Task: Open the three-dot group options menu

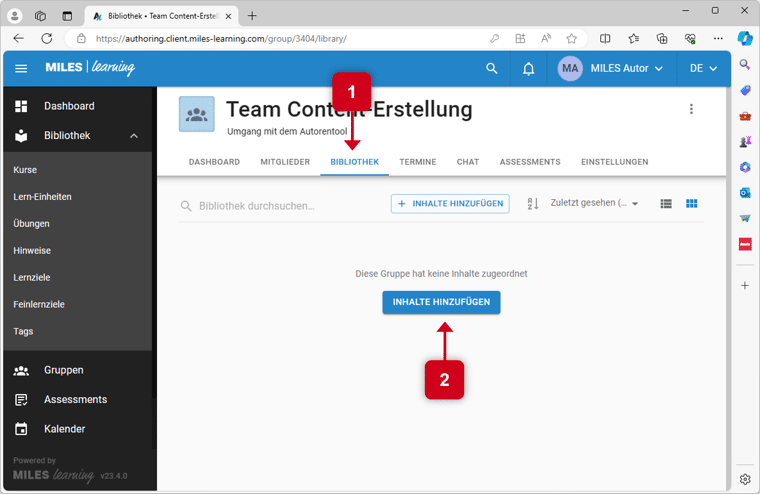Action: [691, 109]
